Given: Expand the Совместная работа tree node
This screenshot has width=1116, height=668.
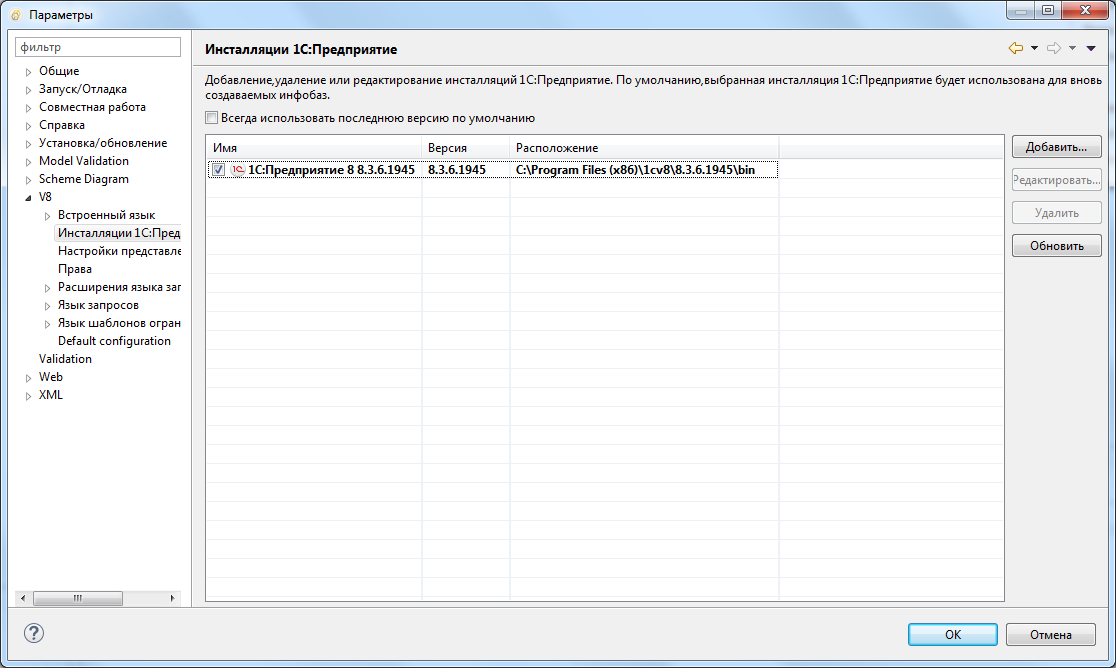Looking at the screenshot, I should (28, 108).
